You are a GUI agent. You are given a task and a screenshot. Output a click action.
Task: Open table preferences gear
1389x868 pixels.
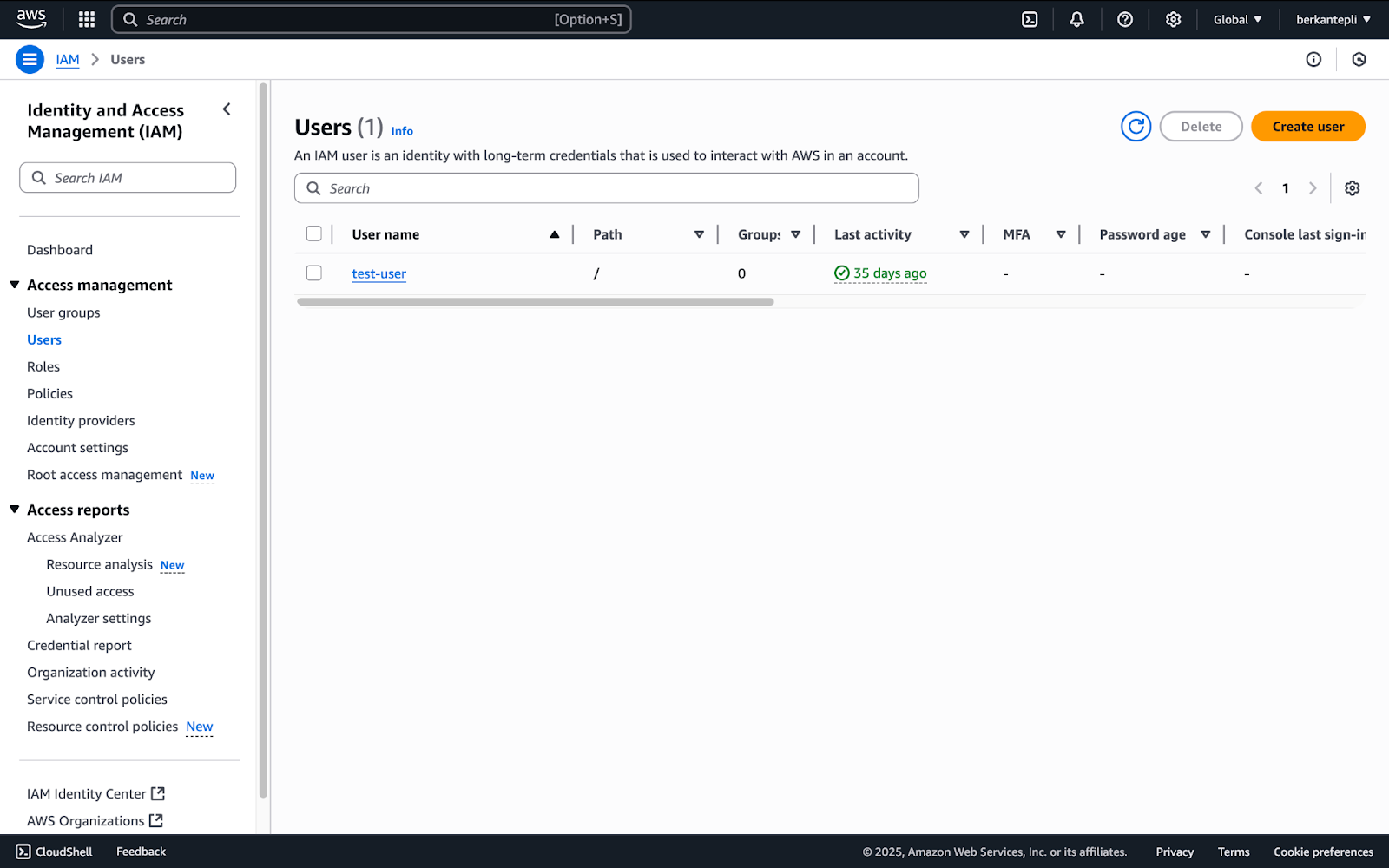coord(1352,188)
